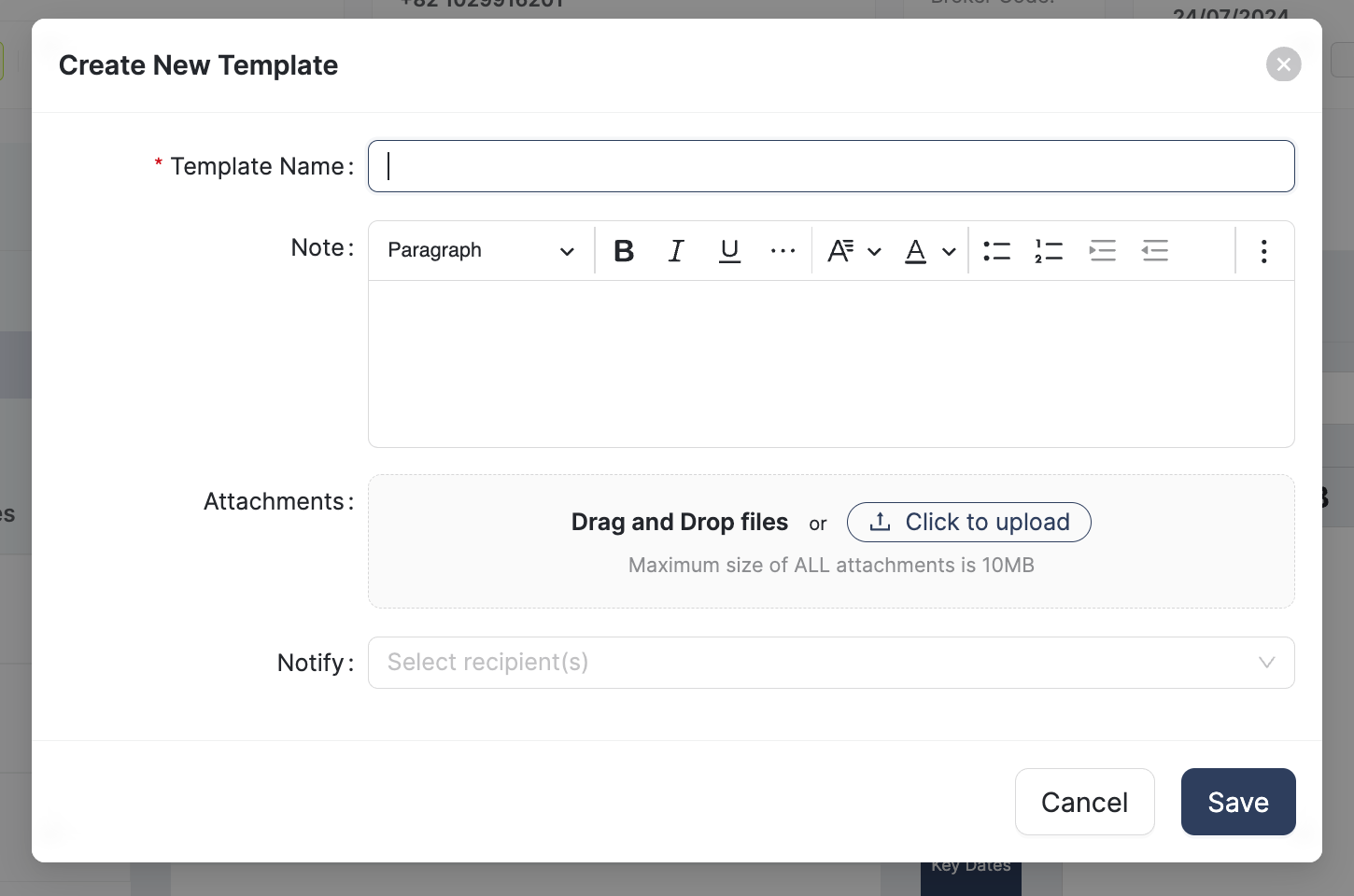
Task: Insert a numbered list
Action: click(1049, 251)
